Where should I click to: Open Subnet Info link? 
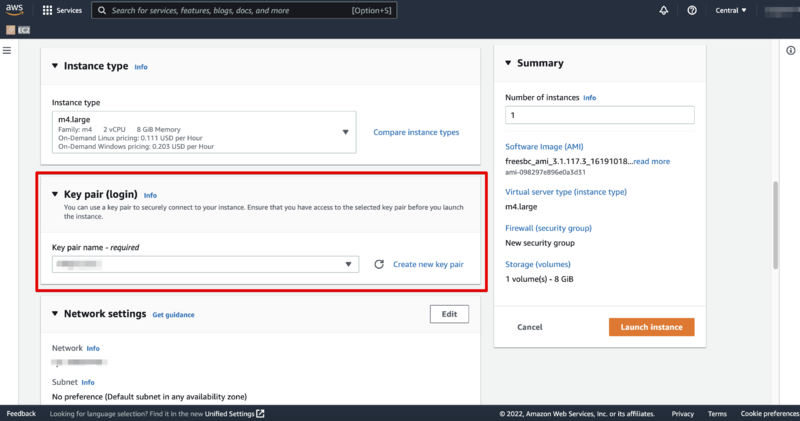(x=88, y=382)
